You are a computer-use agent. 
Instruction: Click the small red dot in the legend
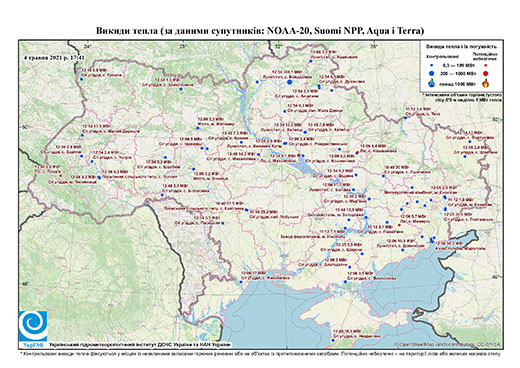click(485, 66)
